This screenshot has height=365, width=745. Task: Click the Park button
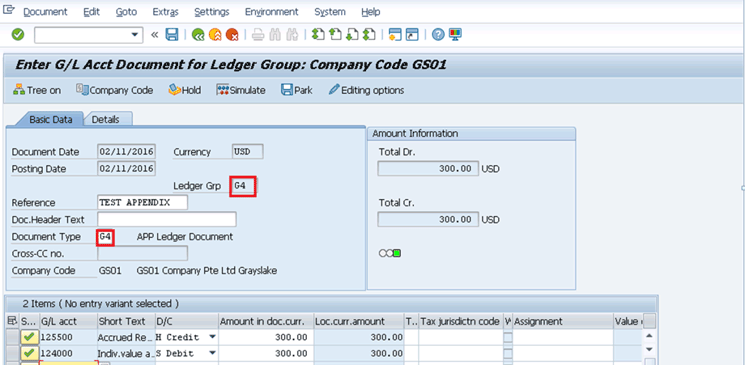pyautogui.click(x=297, y=90)
